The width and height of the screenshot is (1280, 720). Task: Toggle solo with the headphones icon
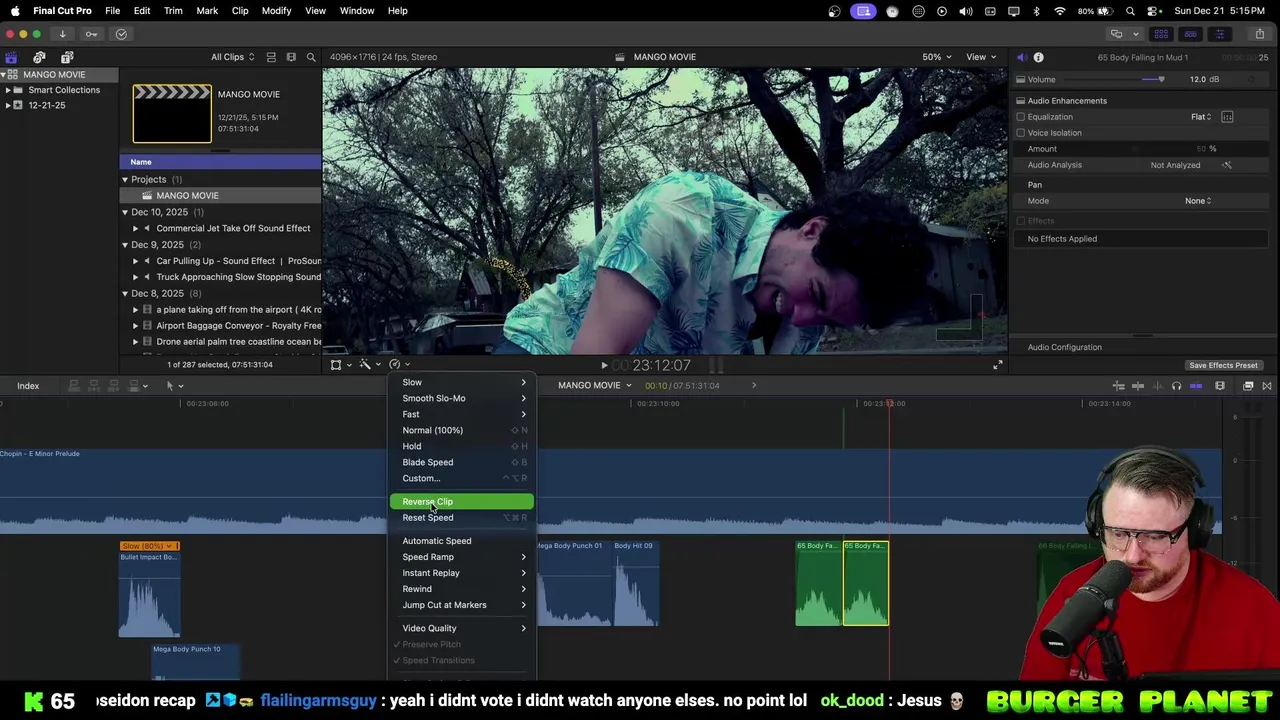[1176, 386]
